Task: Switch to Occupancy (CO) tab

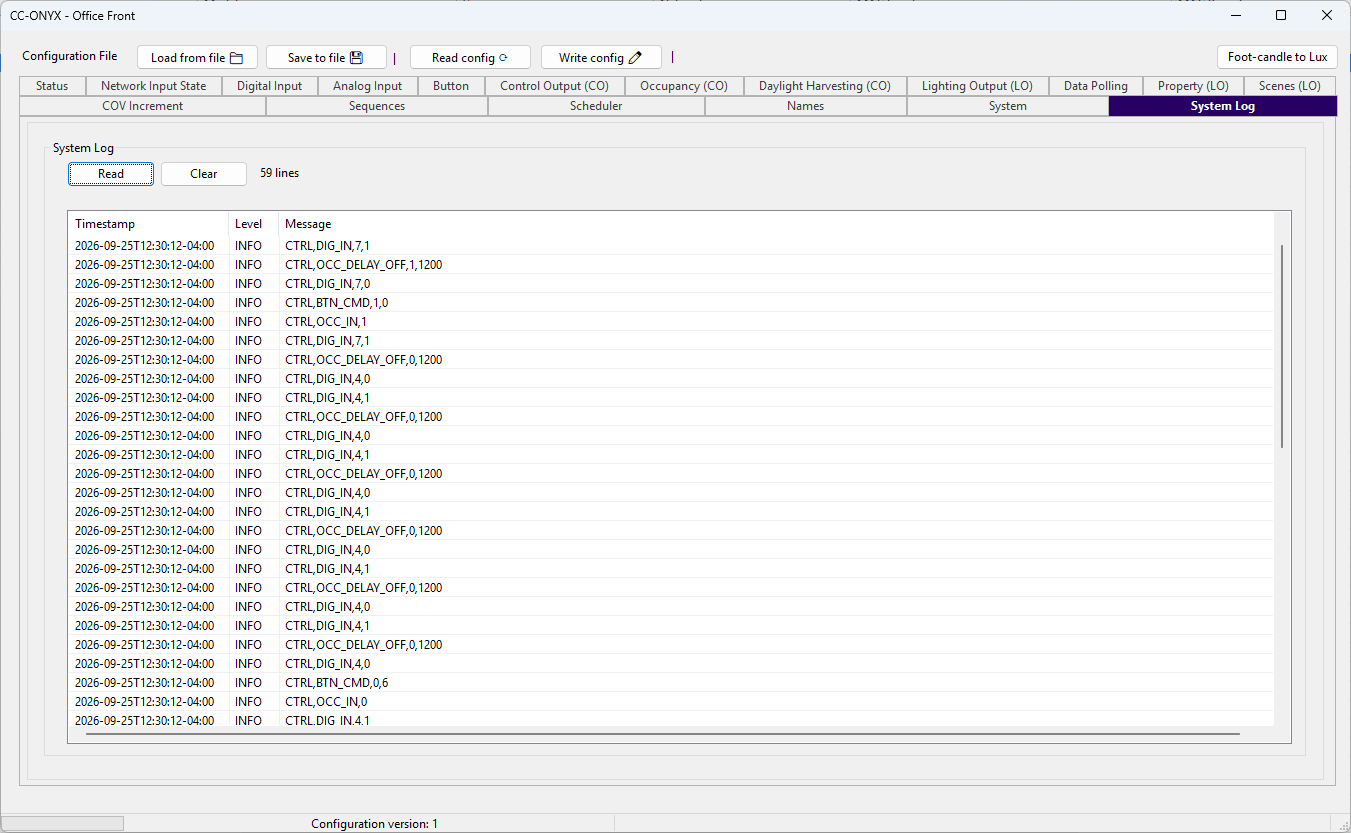Action: coord(684,86)
